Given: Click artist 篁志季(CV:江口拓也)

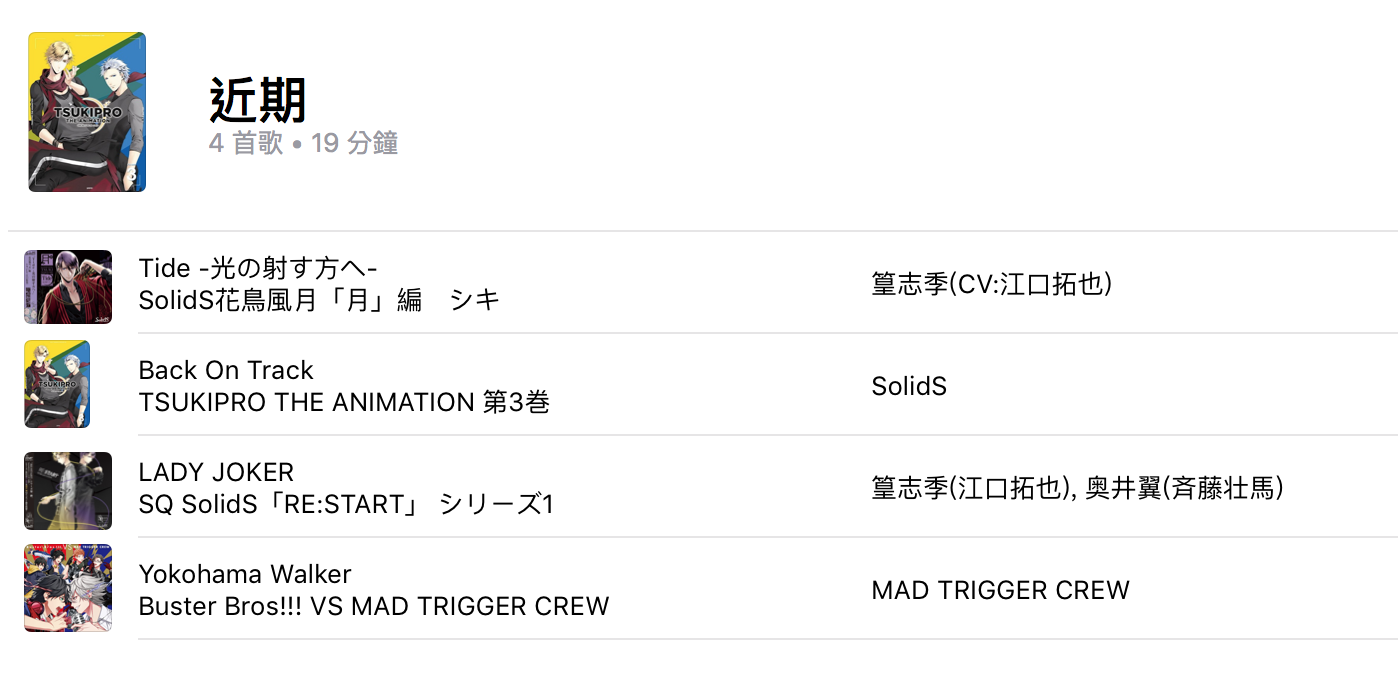Looking at the screenshot, I should pyautogui.click(x=992, y=285).
